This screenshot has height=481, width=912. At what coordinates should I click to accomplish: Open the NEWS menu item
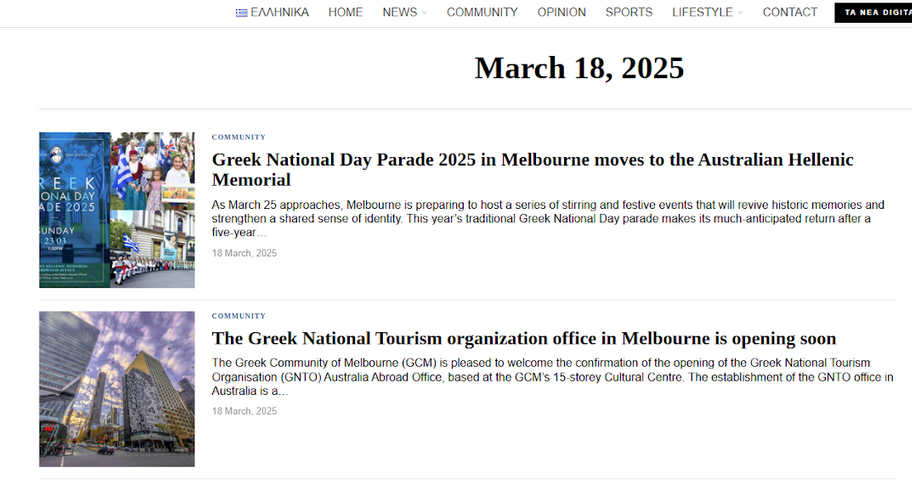coord(399,13)
